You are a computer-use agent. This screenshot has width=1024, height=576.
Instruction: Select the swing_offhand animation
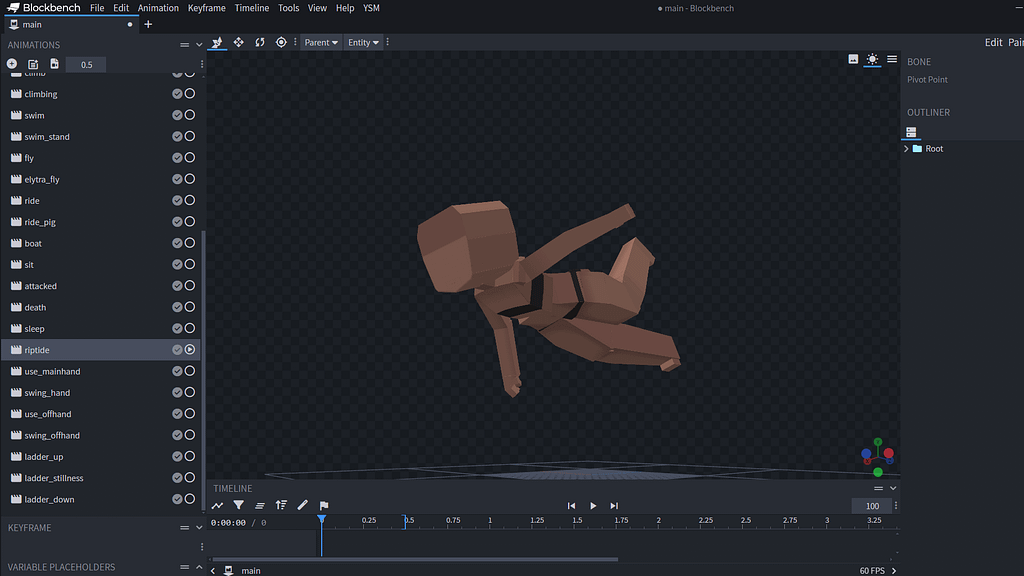coord(101,435)
